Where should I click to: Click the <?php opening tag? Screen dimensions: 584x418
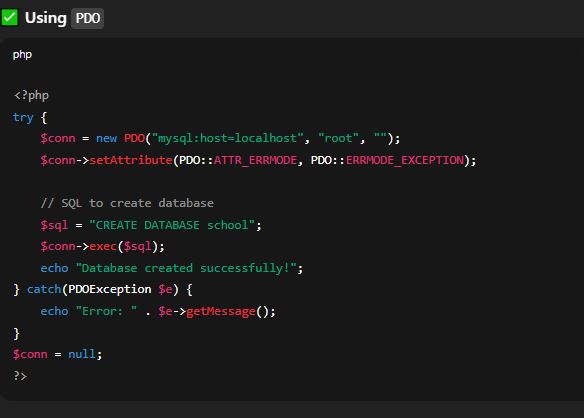point(31,95)
